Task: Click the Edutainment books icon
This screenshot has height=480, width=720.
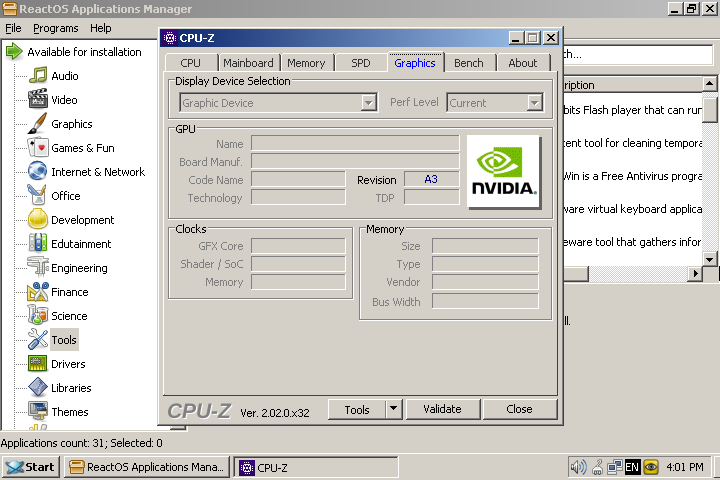Action: (38, 243)
